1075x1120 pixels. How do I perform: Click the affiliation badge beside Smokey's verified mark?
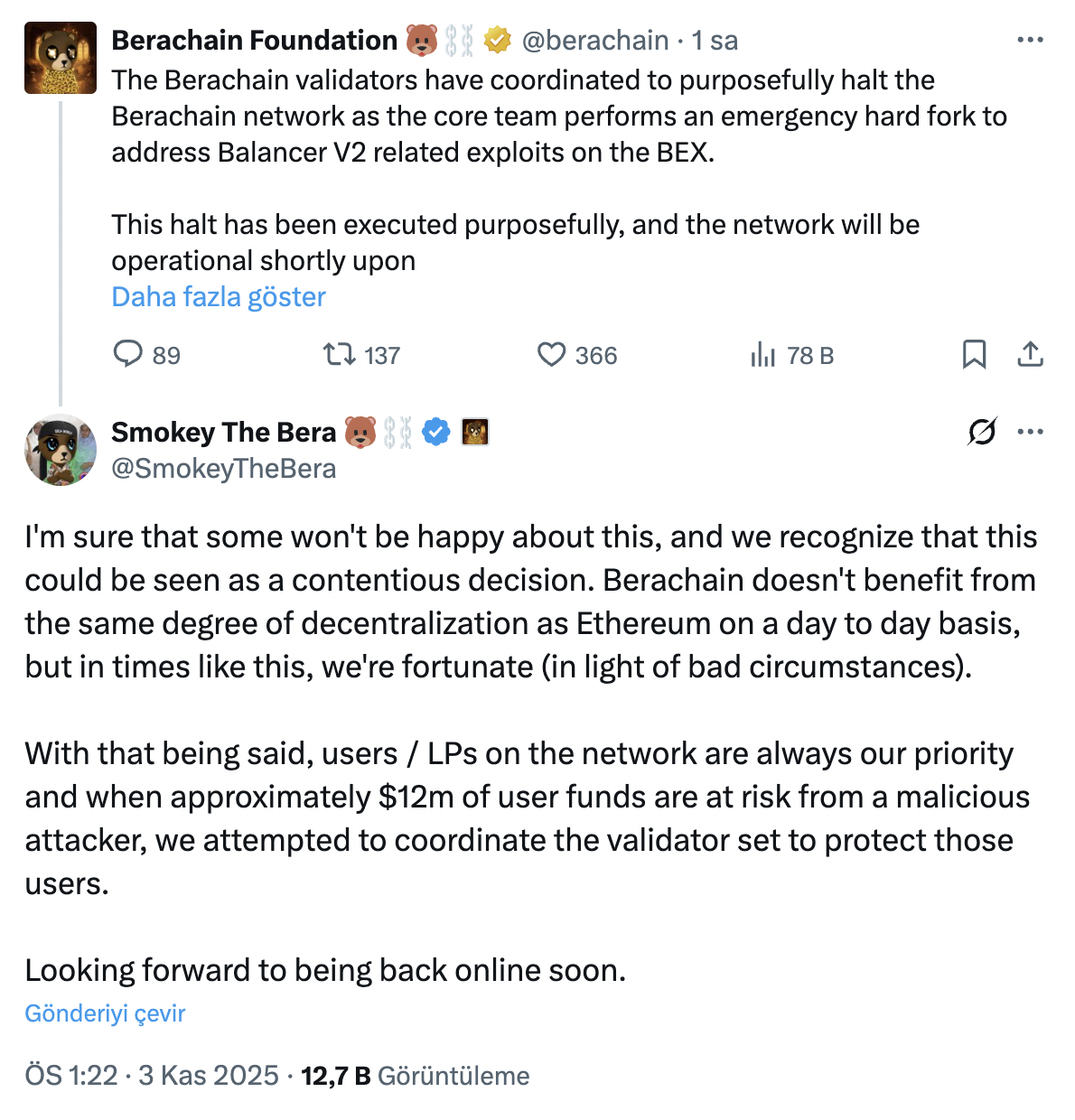(475, 433)
